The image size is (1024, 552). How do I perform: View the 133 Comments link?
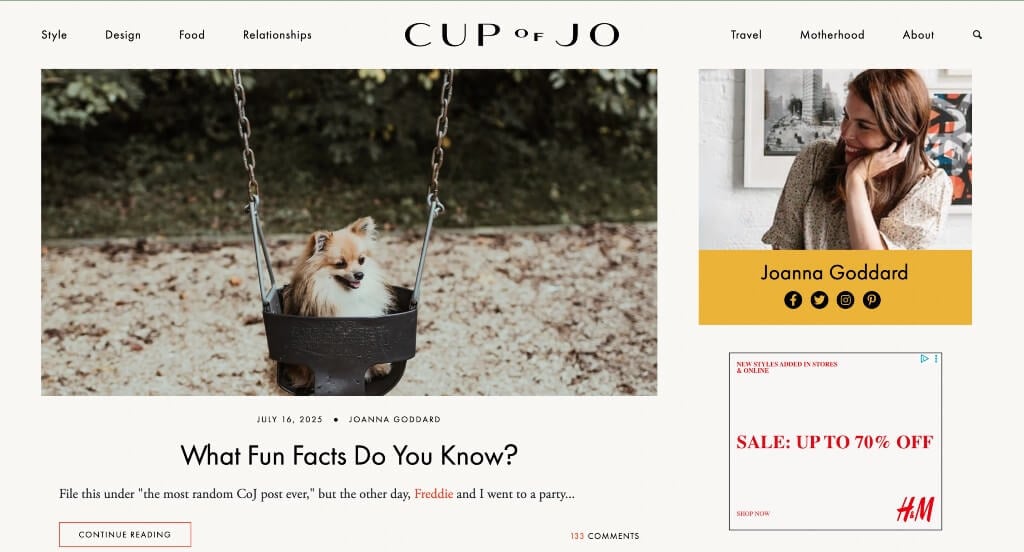605,536
